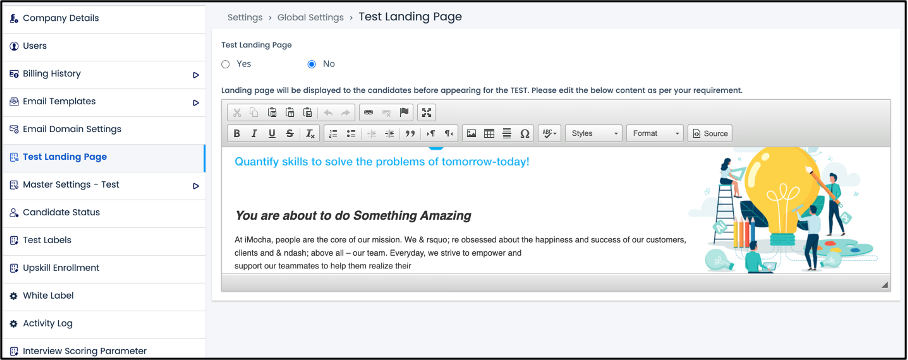Insert an anchor with the flag icon
This screenshot has height=360, width=908.
point(404,113)
